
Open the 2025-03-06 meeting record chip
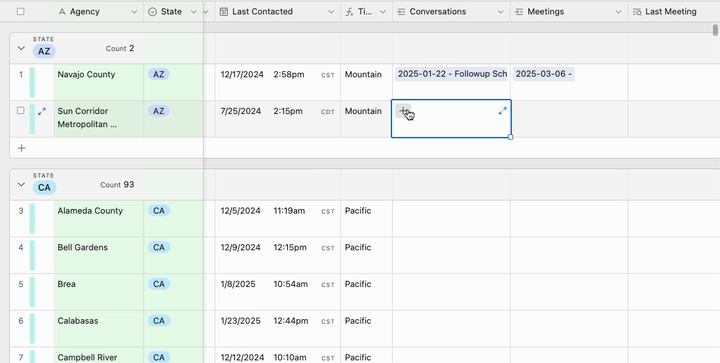click(x=544, y=74)
